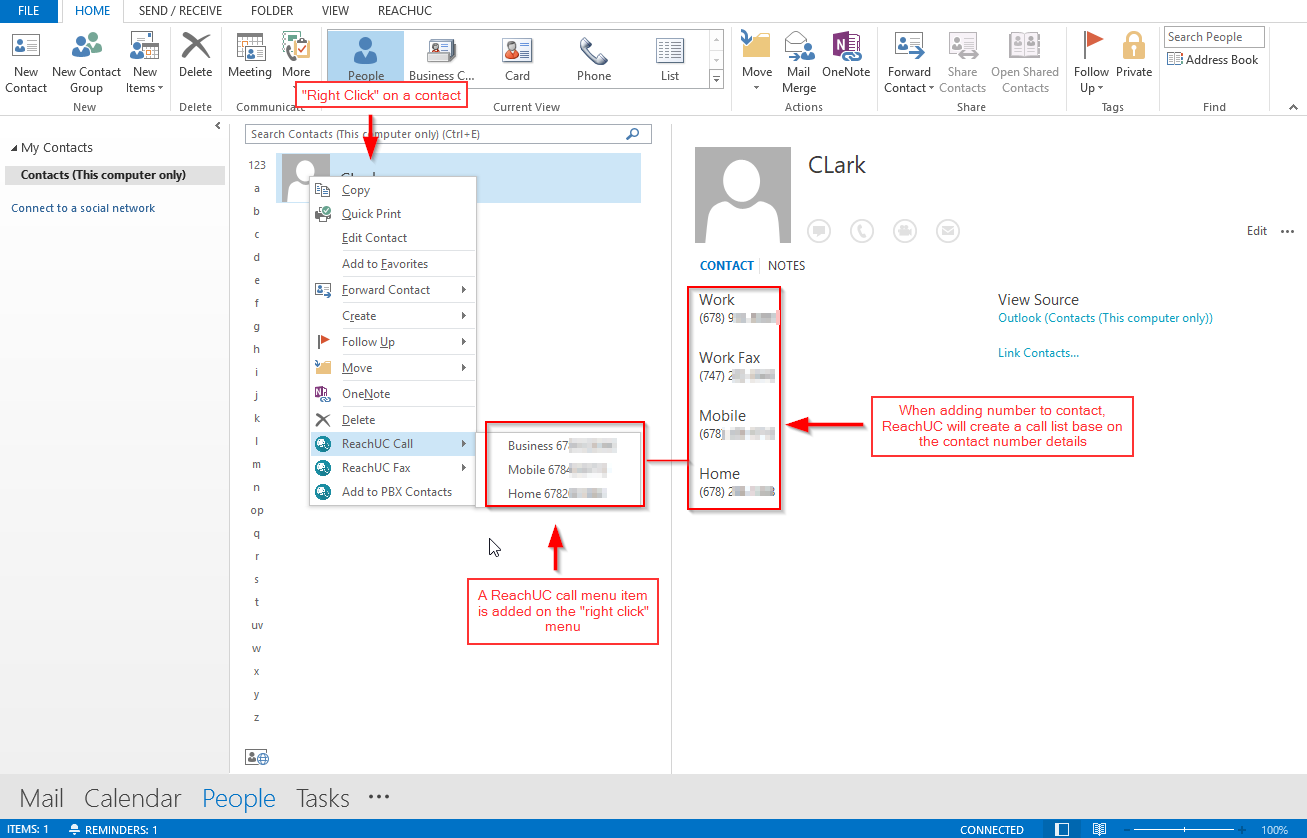The height and width of the screenshot is (838, 1307).
Task: Open the FILE tab
Action: point(29,11)
